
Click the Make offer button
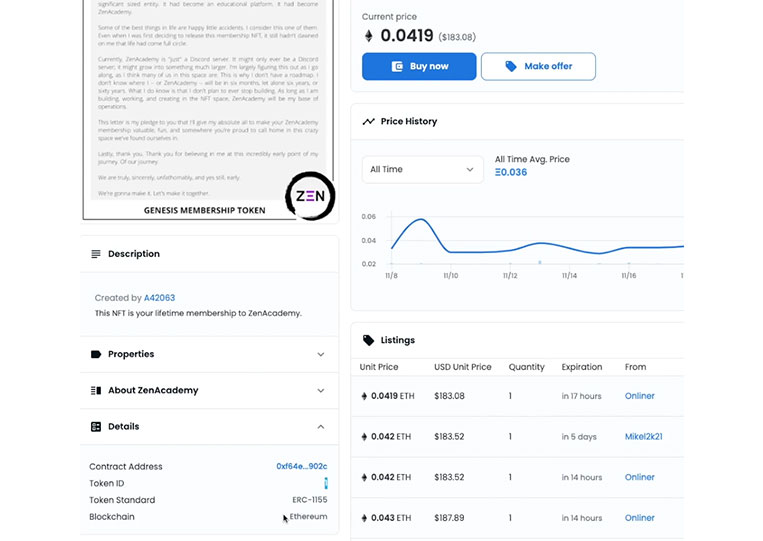538,66
